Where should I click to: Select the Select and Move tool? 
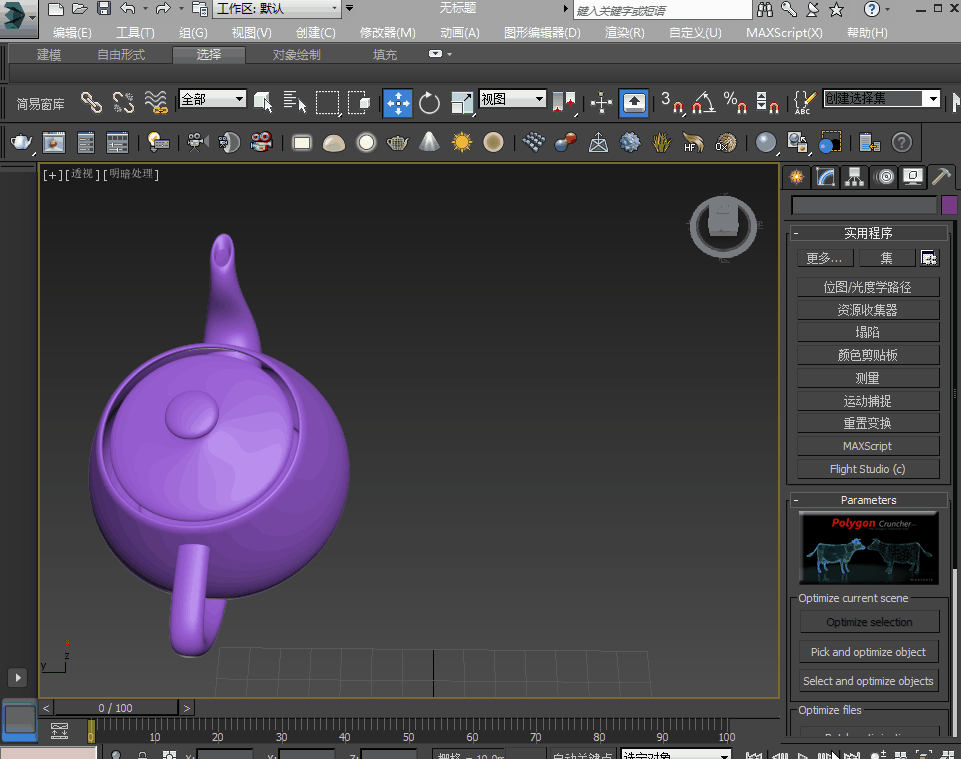point(397,103)
